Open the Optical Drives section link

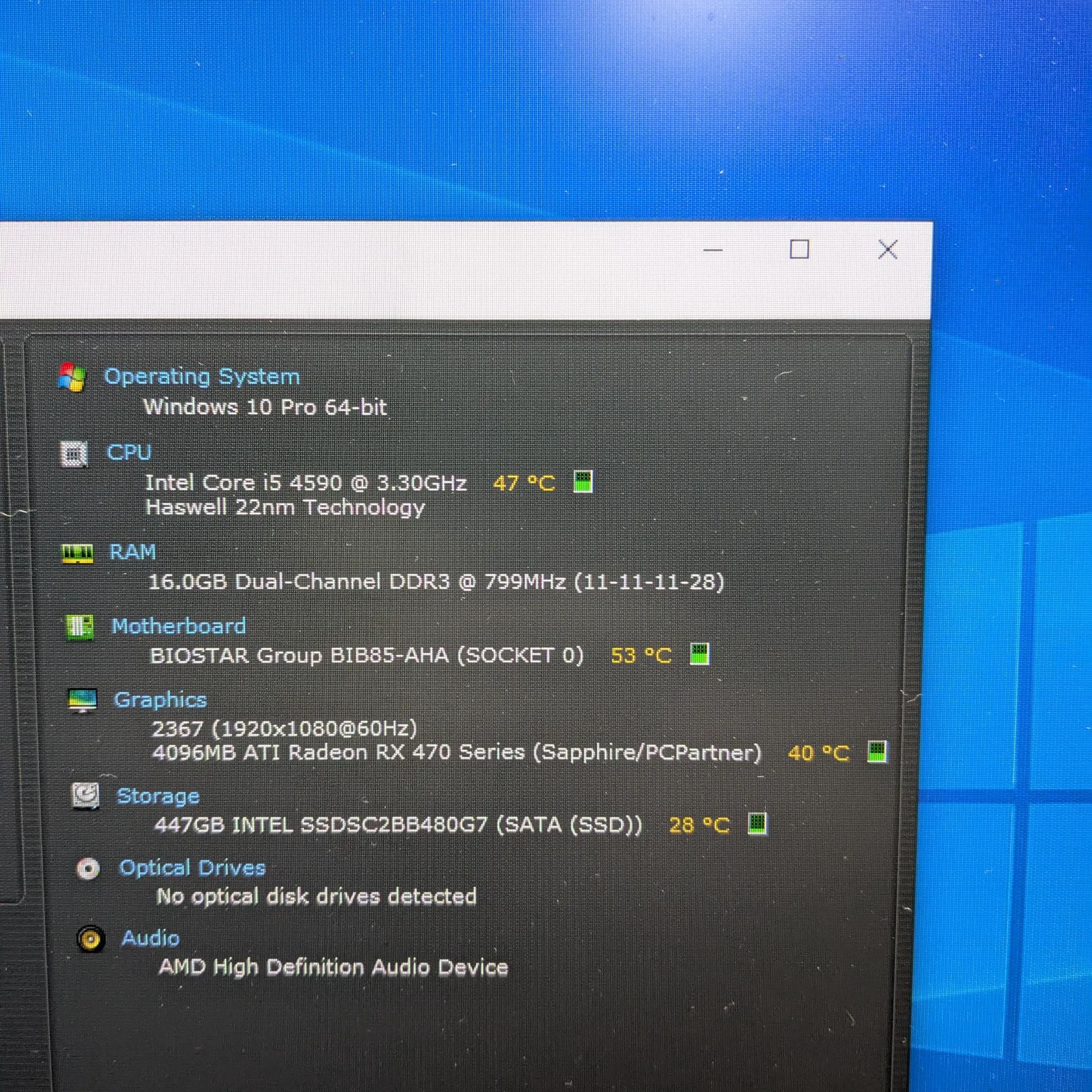coord(192,868)
